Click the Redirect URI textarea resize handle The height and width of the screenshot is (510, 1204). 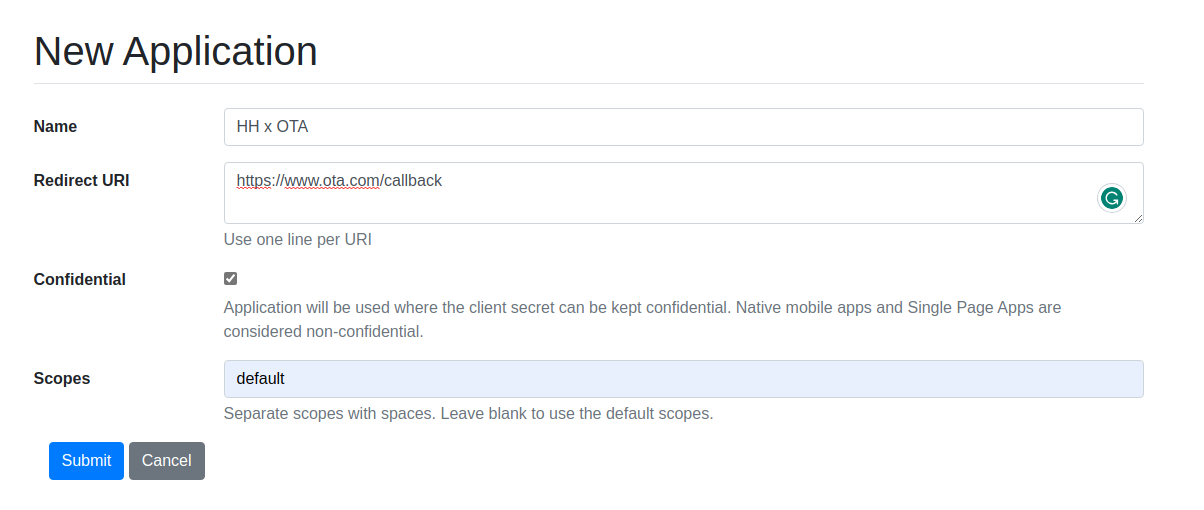point(1138,218)
